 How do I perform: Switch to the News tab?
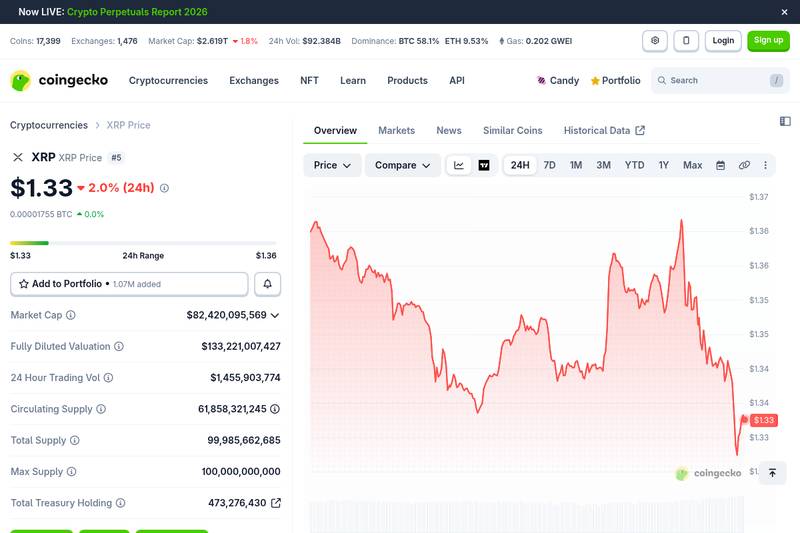[449, 131]
